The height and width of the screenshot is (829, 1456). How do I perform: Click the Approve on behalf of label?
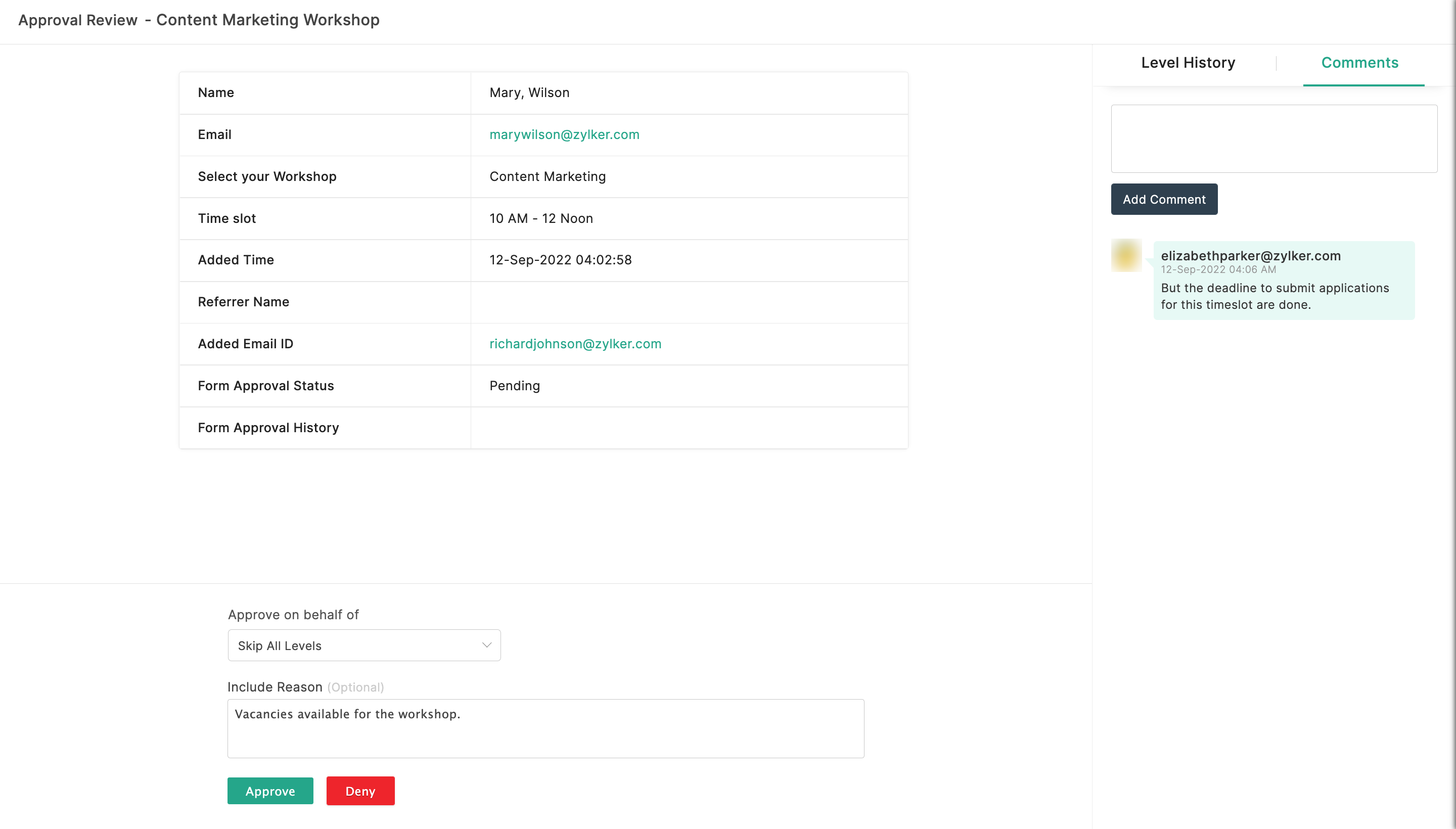[x=293, y=615]
